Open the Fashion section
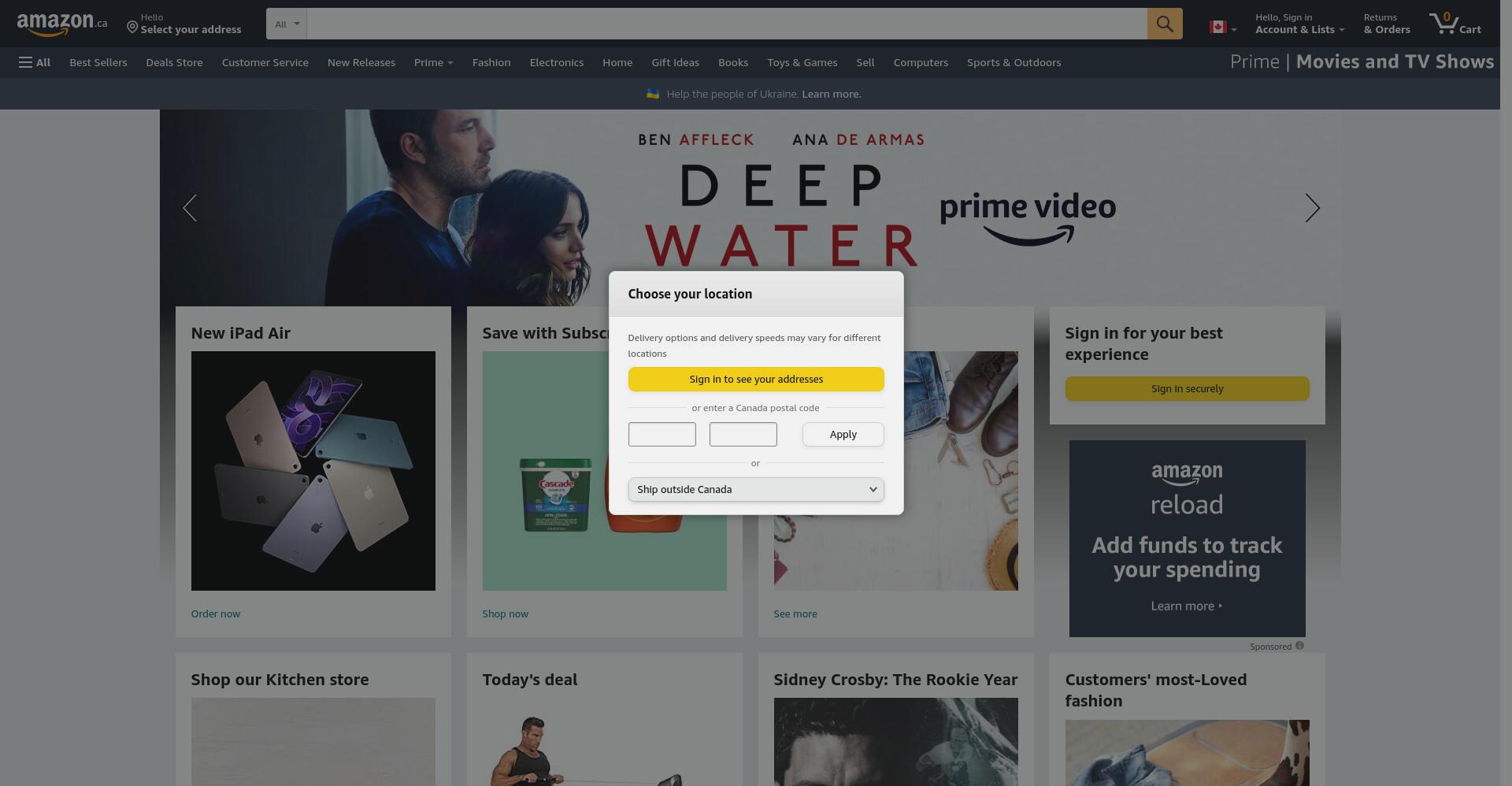The image size is (1512, 786). tap(491, 62)
